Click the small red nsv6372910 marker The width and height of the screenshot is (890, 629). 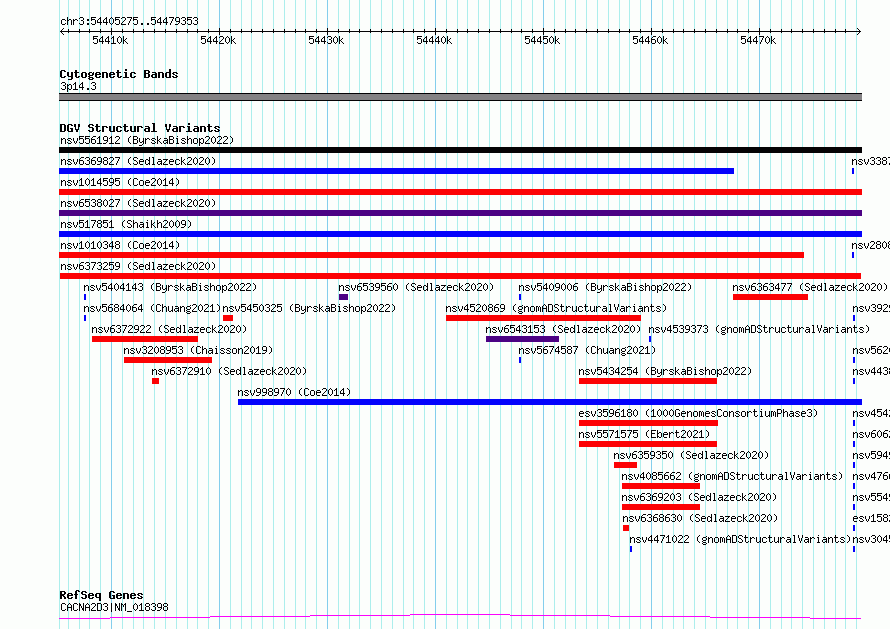[156, 381]
